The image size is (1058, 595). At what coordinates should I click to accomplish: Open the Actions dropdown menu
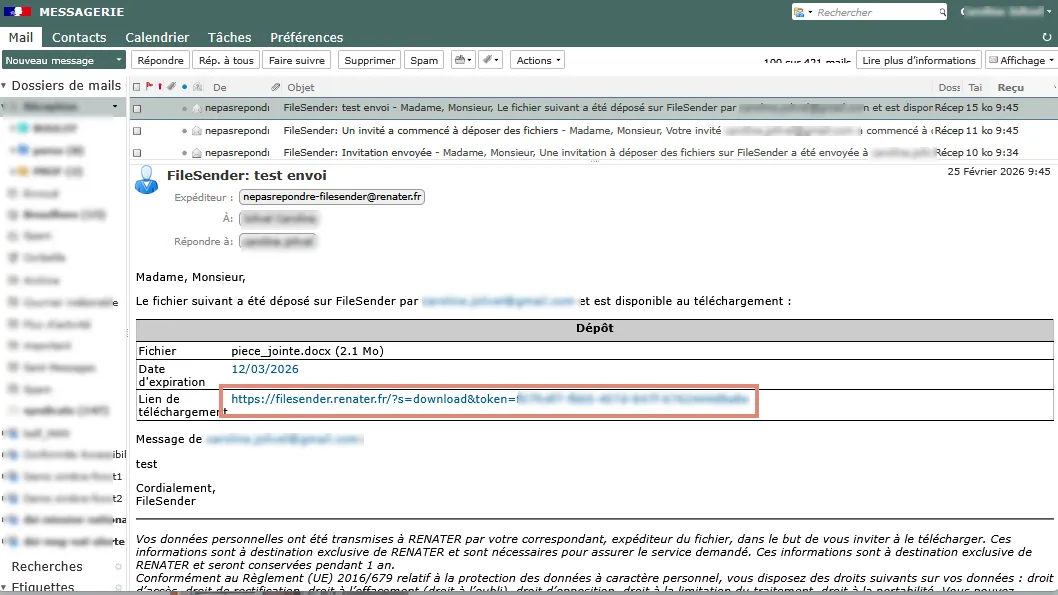[x=538, y=60]
